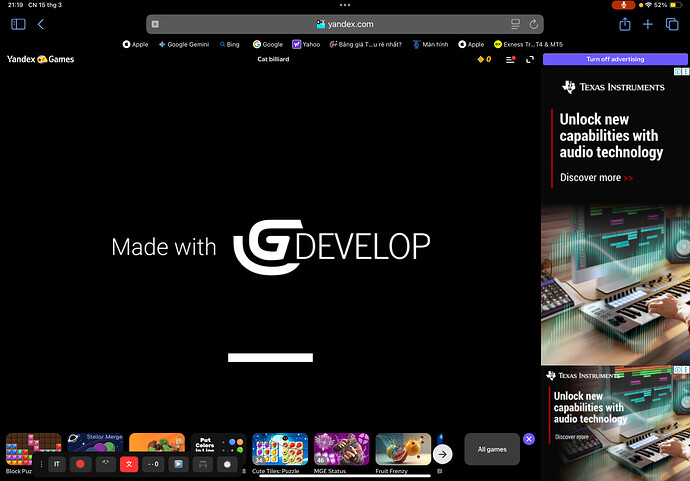
Task: Open the All games list
Action: point(492,450)
